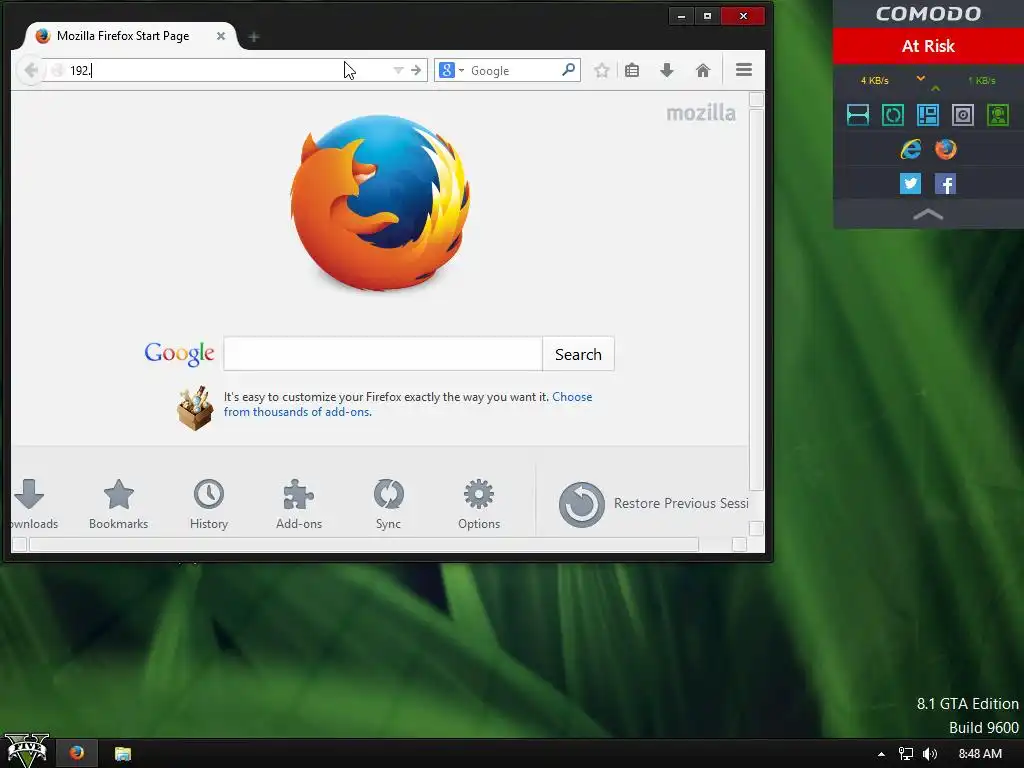
Task: Open the Firefox hamburger menu
Action: 744,70
